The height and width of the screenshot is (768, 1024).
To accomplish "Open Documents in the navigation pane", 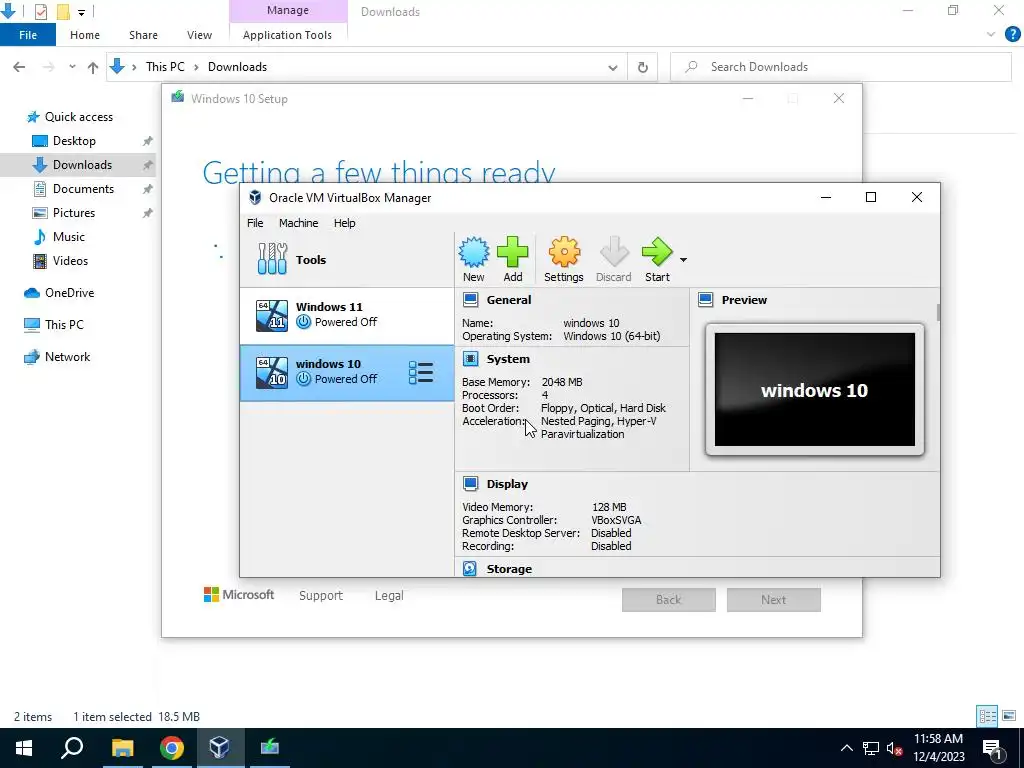I will [83, 189].
